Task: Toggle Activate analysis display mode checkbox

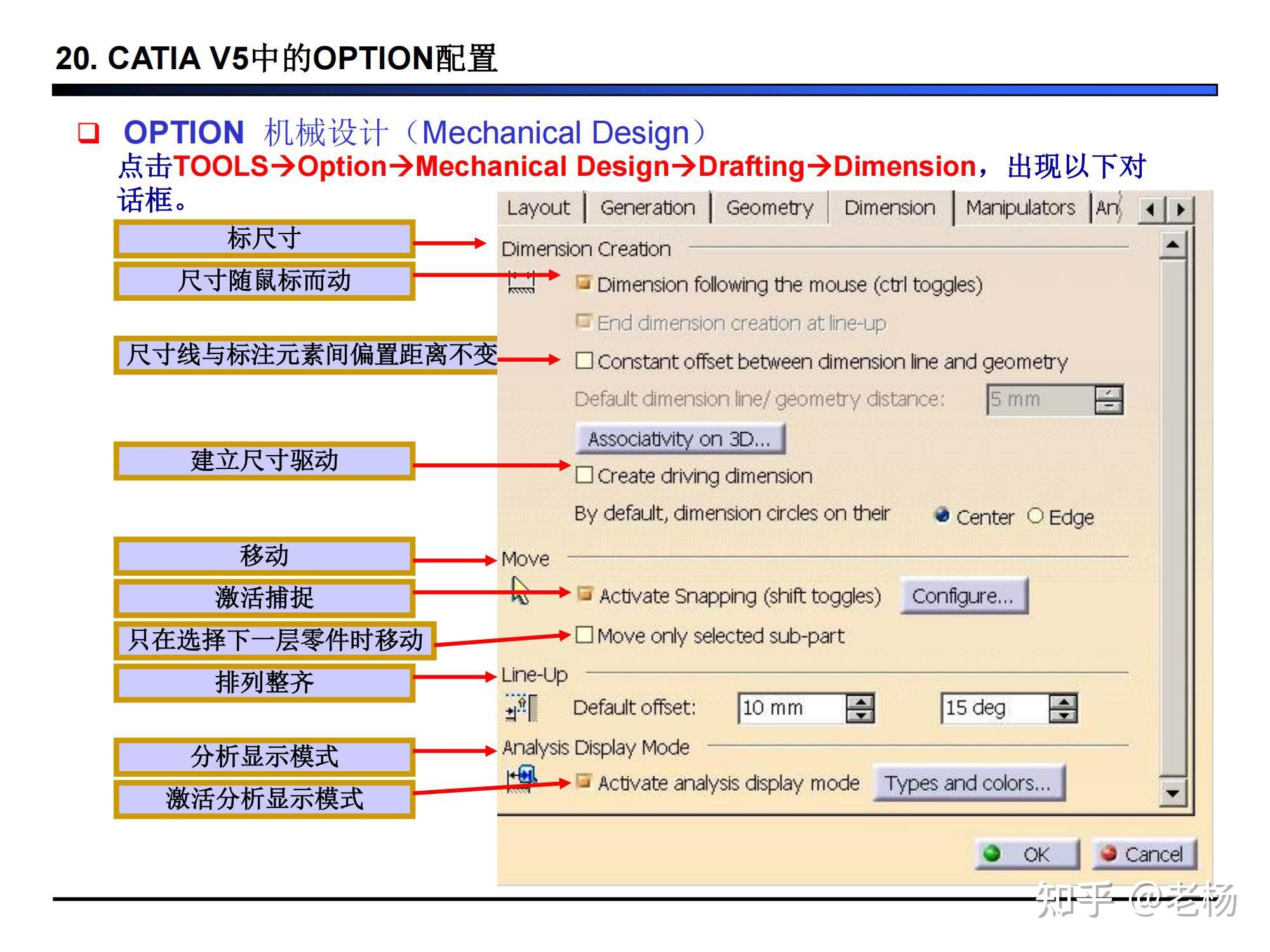Action: click(x=584, y=781)
